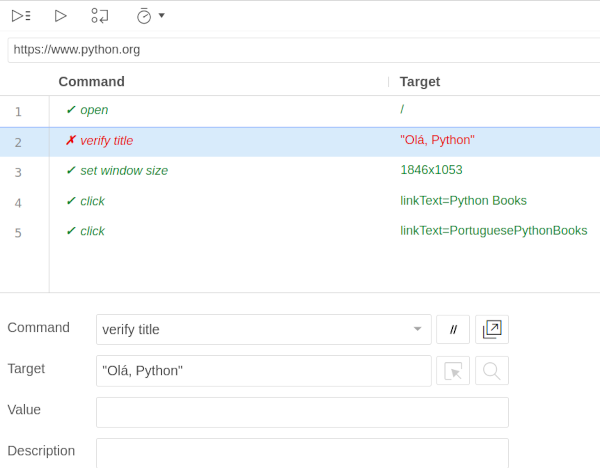This screenshot has width=600, height=468.
Task: Click the select target in page icon
Action: 453,371
